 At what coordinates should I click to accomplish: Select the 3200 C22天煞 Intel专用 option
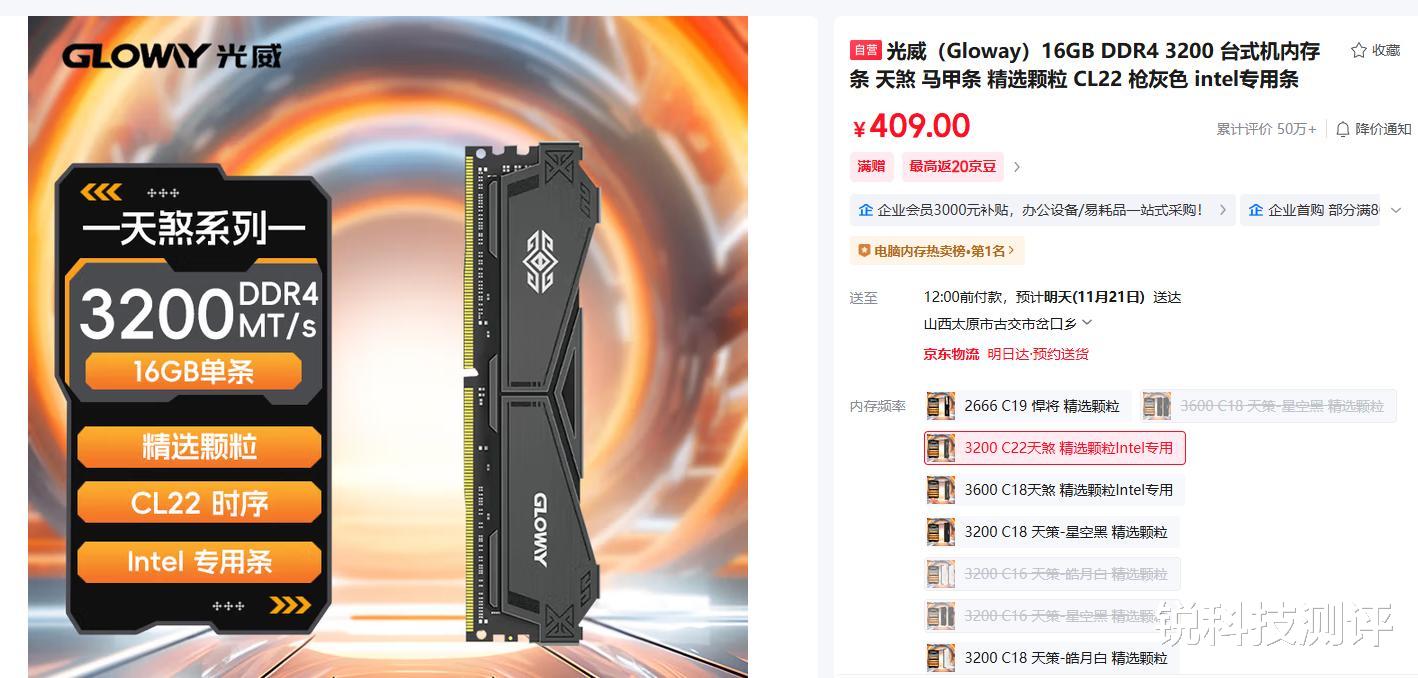point(1055,448)
